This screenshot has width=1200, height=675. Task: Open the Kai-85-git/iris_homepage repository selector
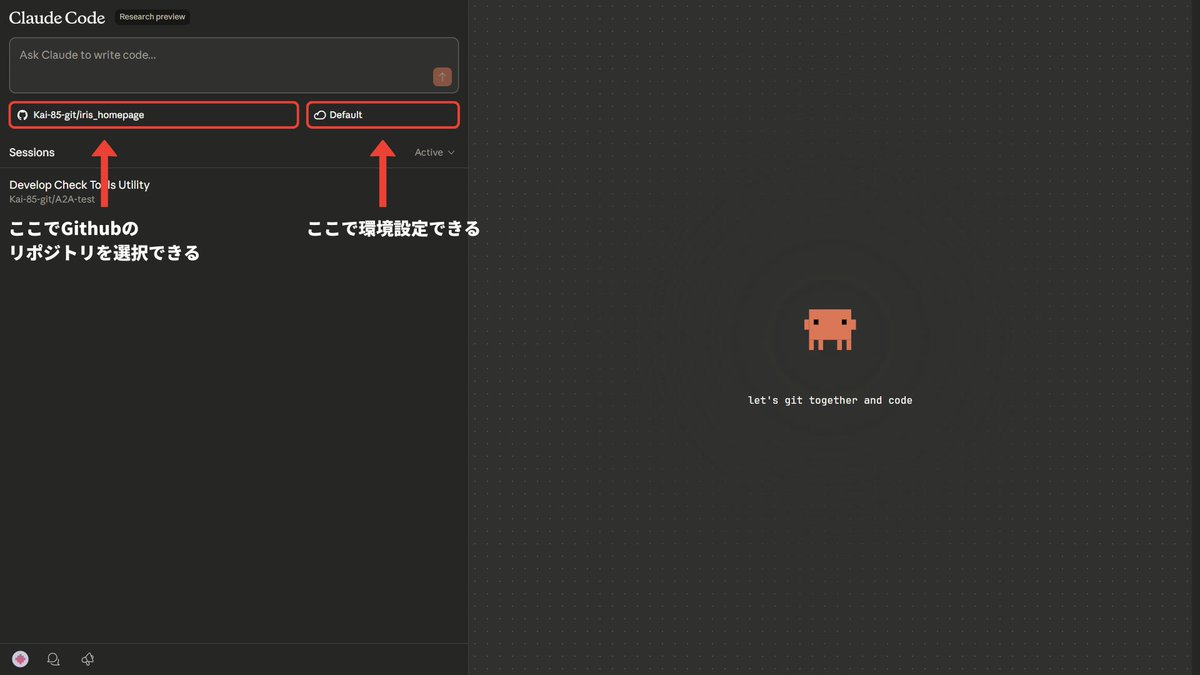pos(154,115)
